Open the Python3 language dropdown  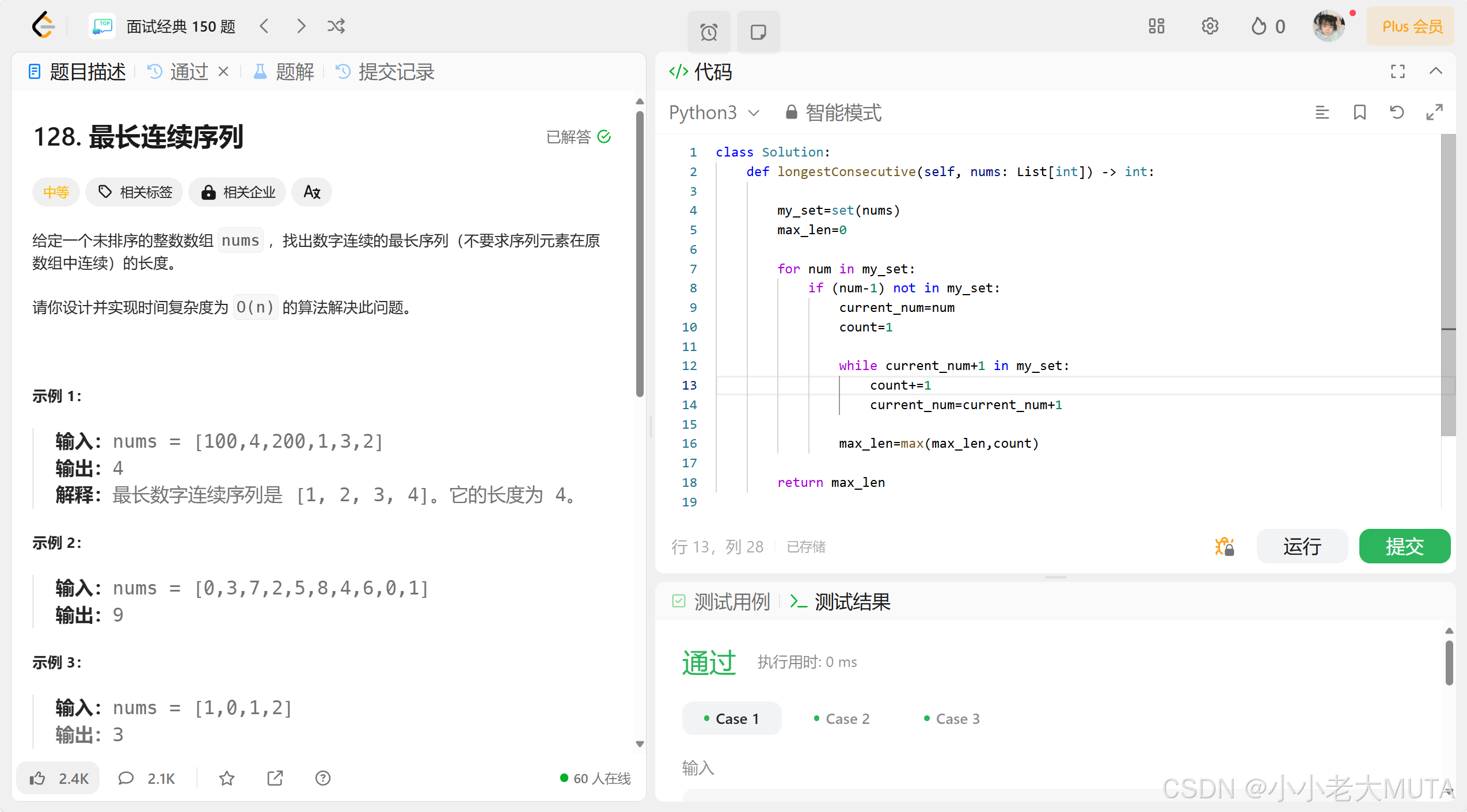pyautogui.click(x=714, y=112)
